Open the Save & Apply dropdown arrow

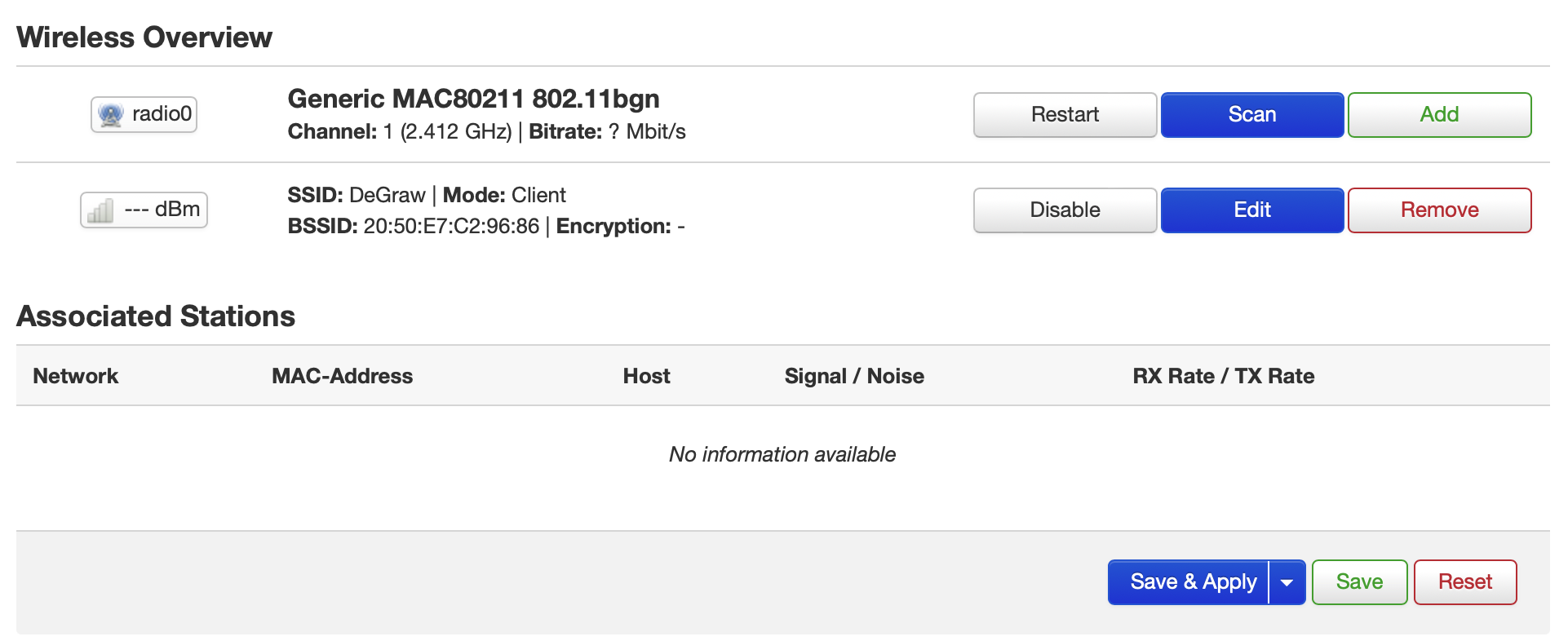1287,582
